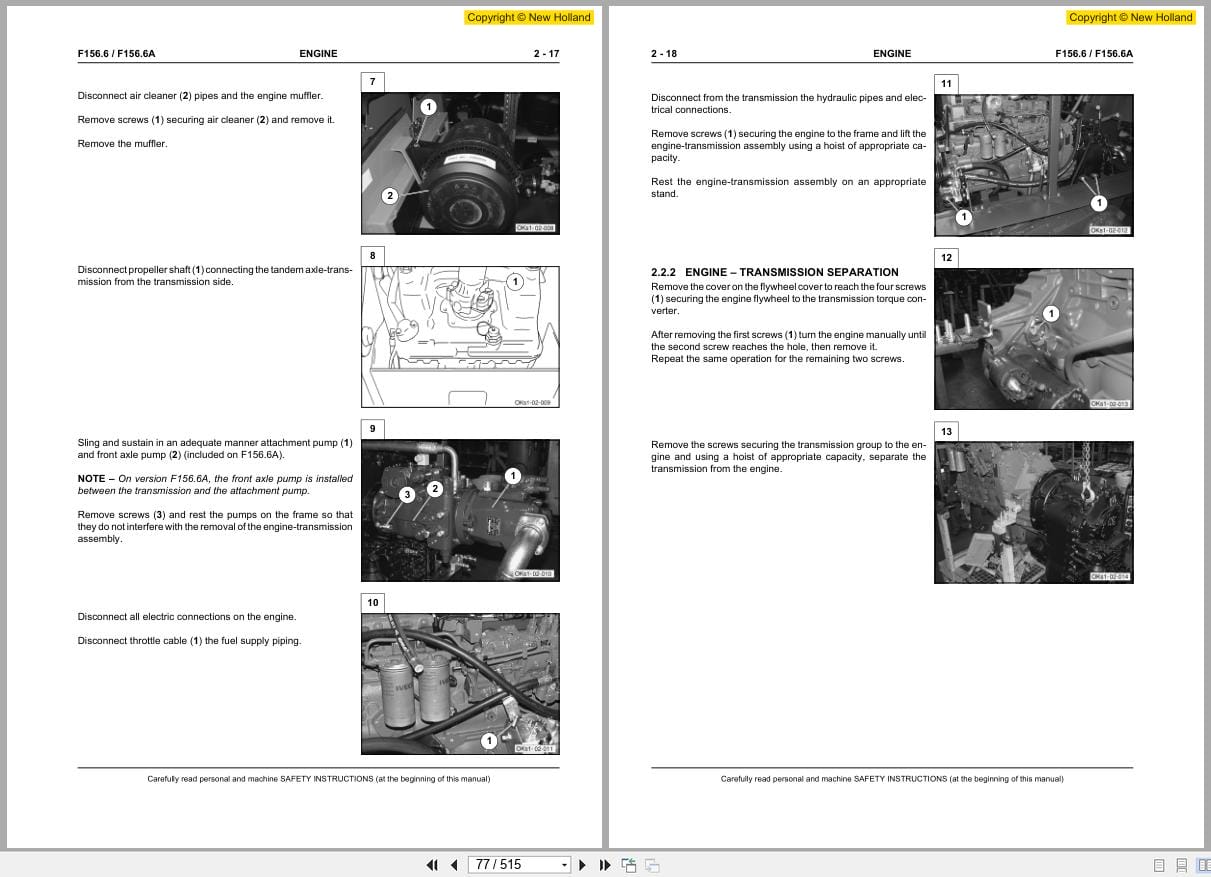Click 'ENGINE' header on the right page
The height and width of the screenshot is (877, 1211).
click(x=892, y=54)
